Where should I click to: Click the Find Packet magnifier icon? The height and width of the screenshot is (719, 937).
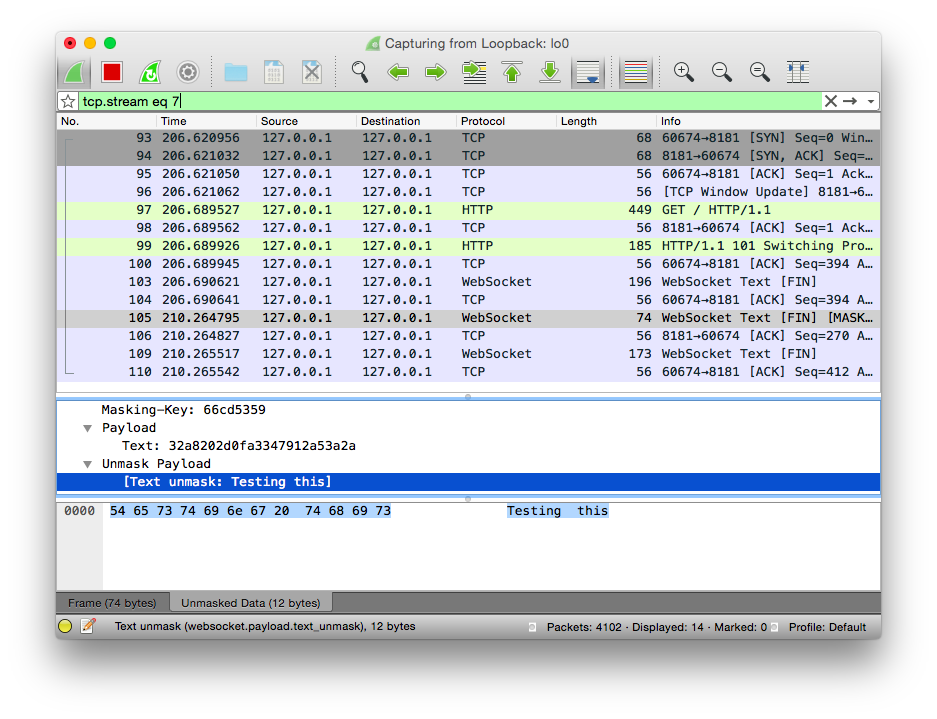[x=360, y=72]
